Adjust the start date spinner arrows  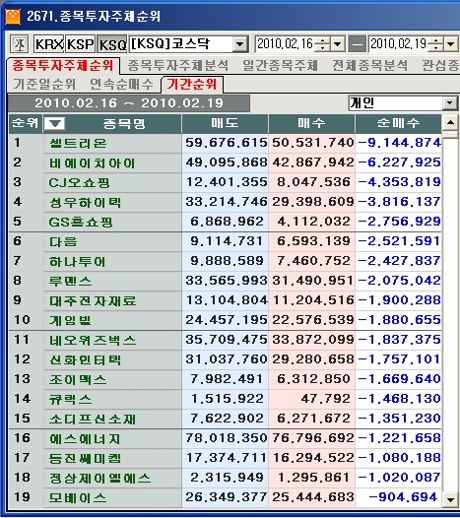[322, 44]
